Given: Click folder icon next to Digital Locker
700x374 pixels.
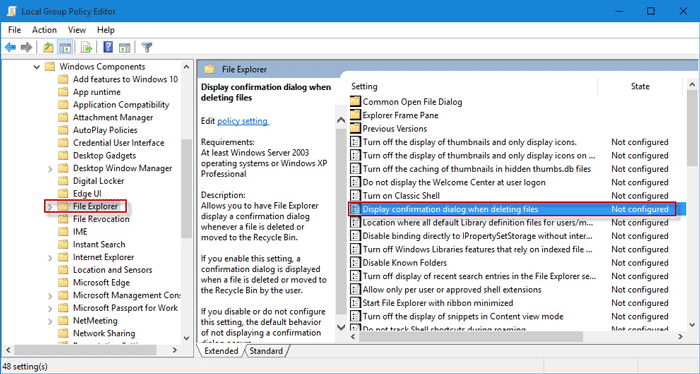Looking at the screenshot, I should pyautogui.click(x=63, y=181).
